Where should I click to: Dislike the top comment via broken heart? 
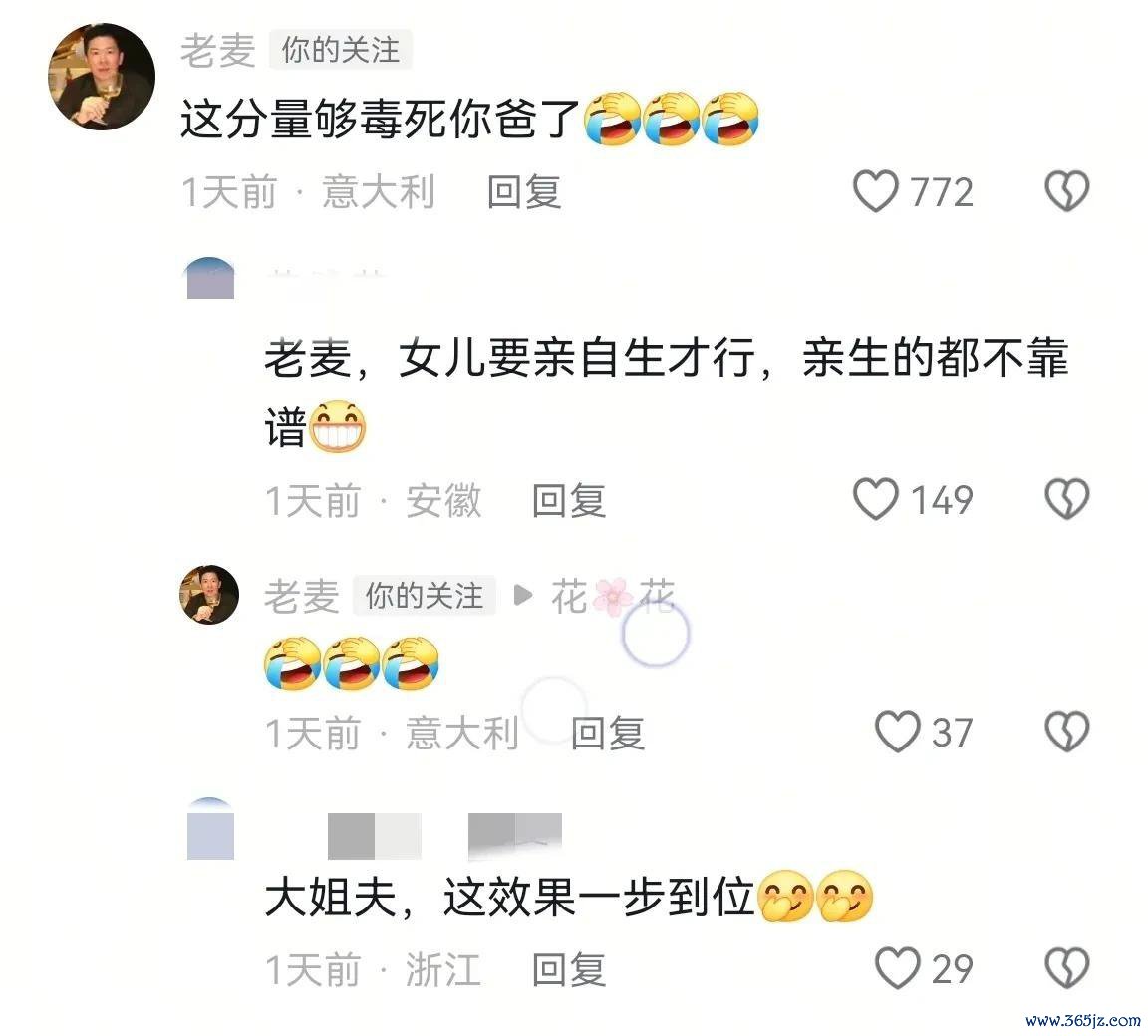1066,191
